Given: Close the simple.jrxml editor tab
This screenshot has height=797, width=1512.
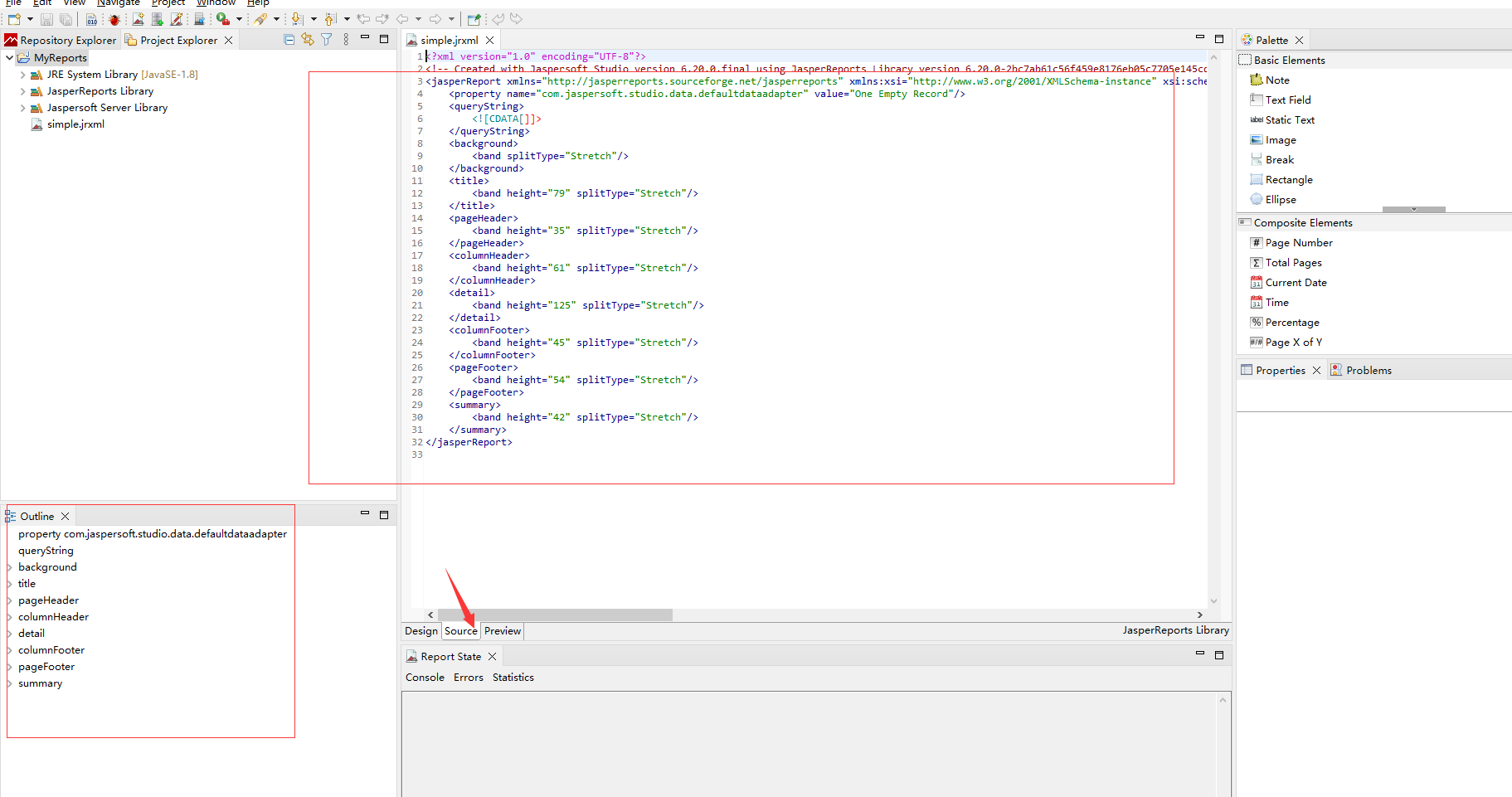Looking at the screenshot, I should point(489,40).
